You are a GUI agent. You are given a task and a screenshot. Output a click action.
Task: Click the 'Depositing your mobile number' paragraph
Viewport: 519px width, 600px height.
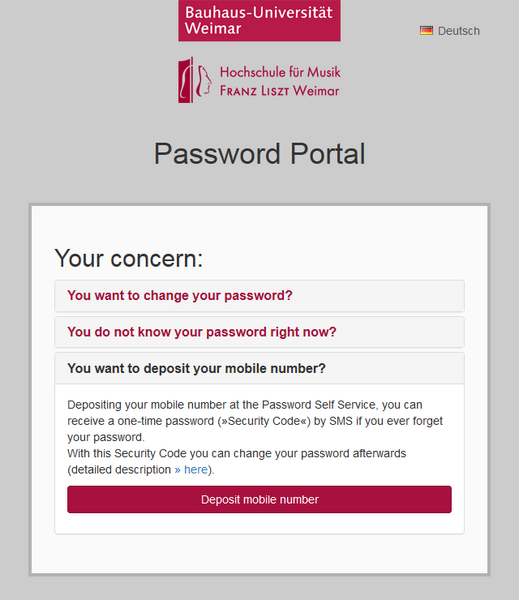[255, 421]
